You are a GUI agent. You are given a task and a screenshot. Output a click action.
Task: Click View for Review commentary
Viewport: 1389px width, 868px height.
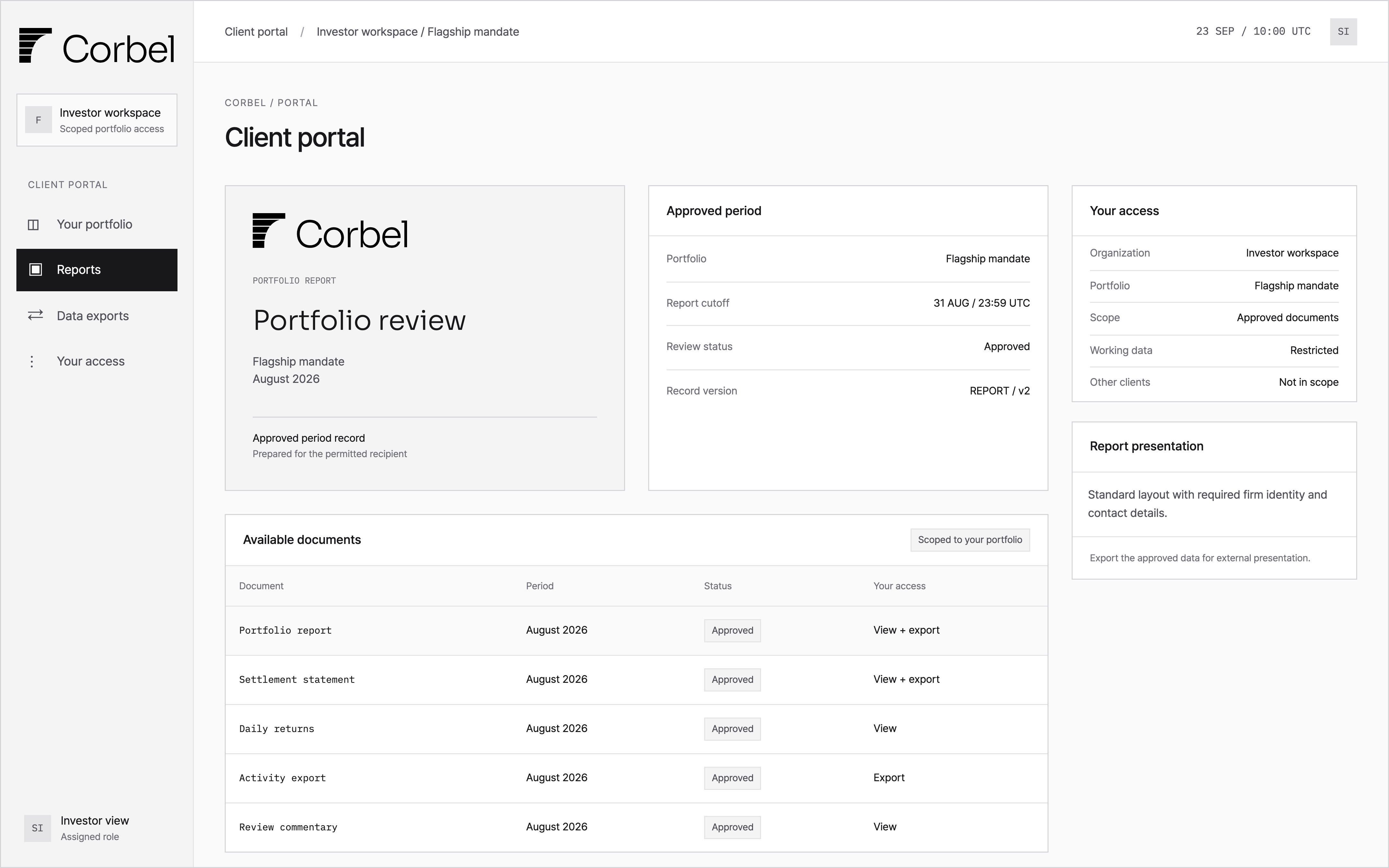tap(885, 827)
